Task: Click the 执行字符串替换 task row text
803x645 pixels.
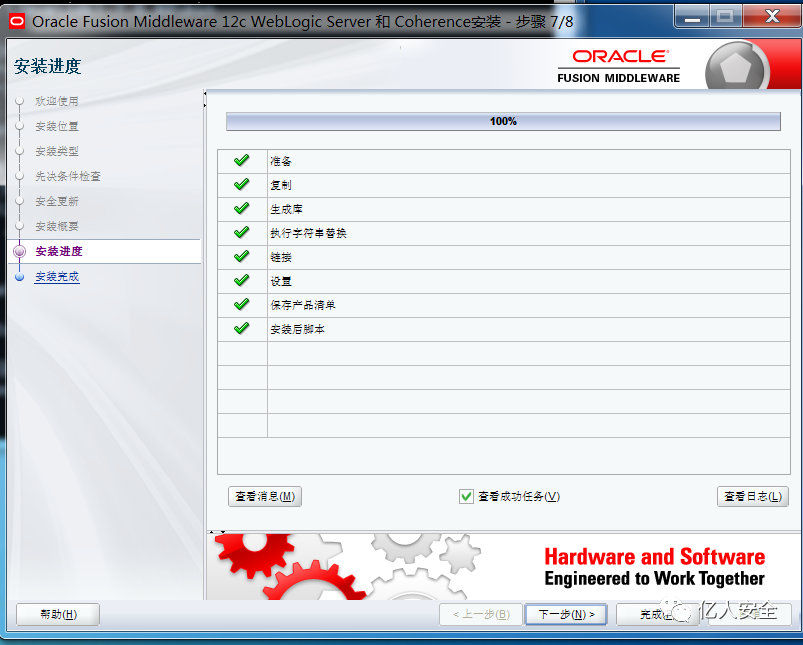Action: [x=308, y=233]
